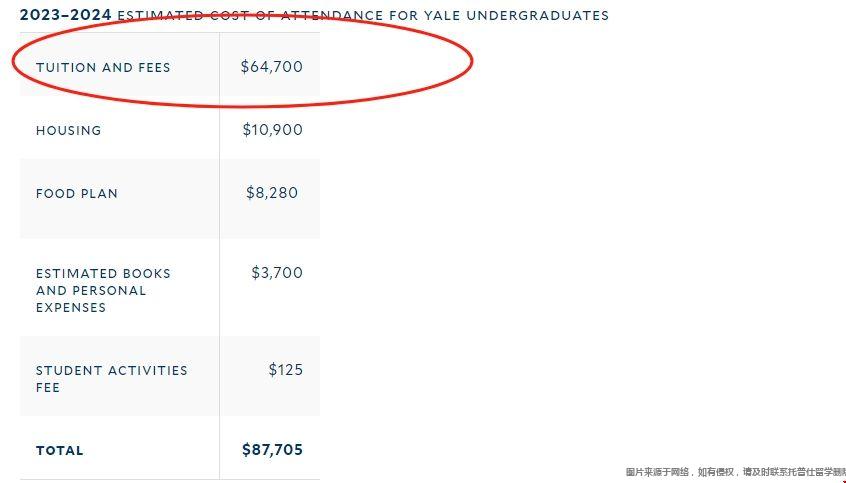846x483 pixels.
Task: Click the 2023–2024 heading text
Action: tap(65, 15)
